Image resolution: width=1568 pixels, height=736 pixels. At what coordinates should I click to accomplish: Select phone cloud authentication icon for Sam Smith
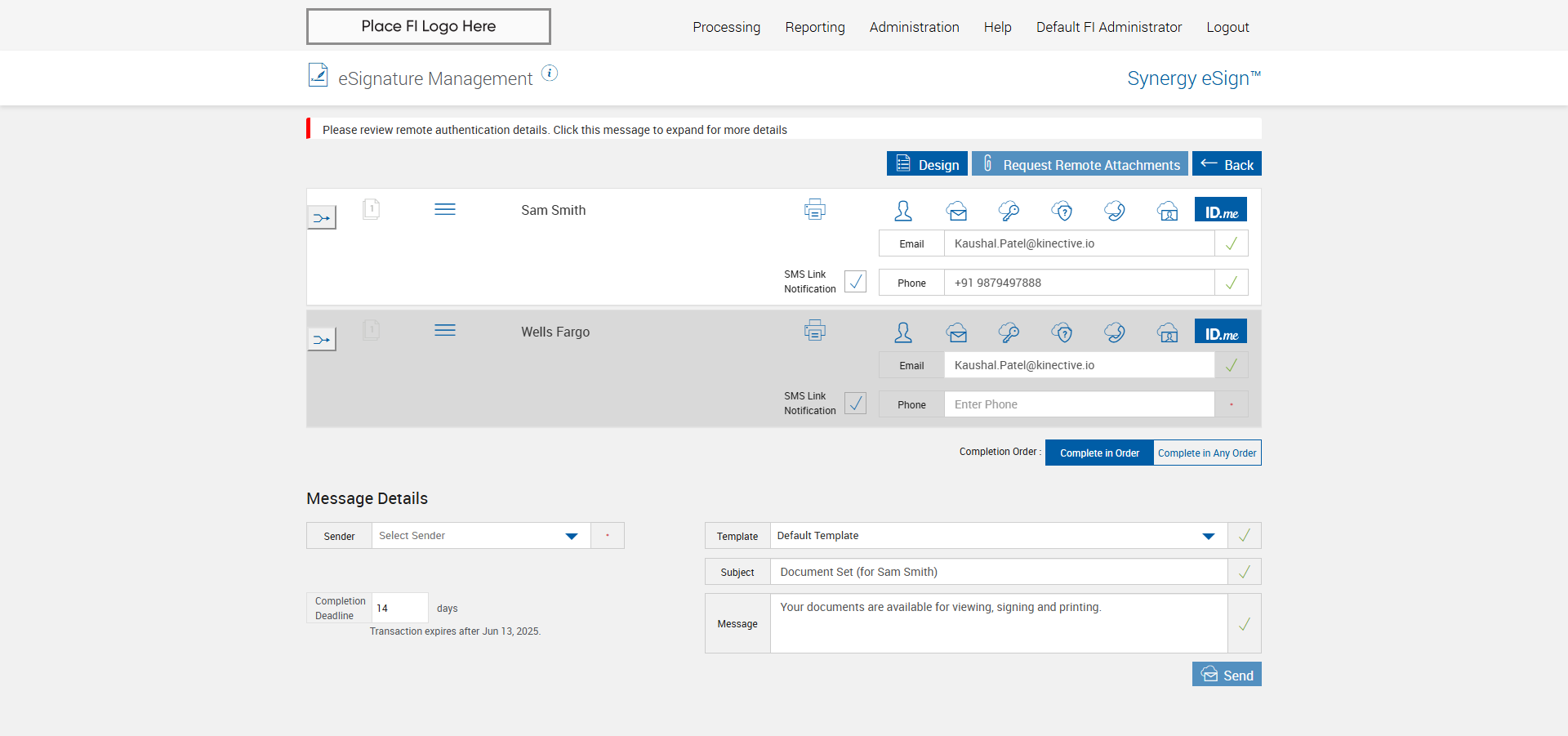click(1115, 212)
